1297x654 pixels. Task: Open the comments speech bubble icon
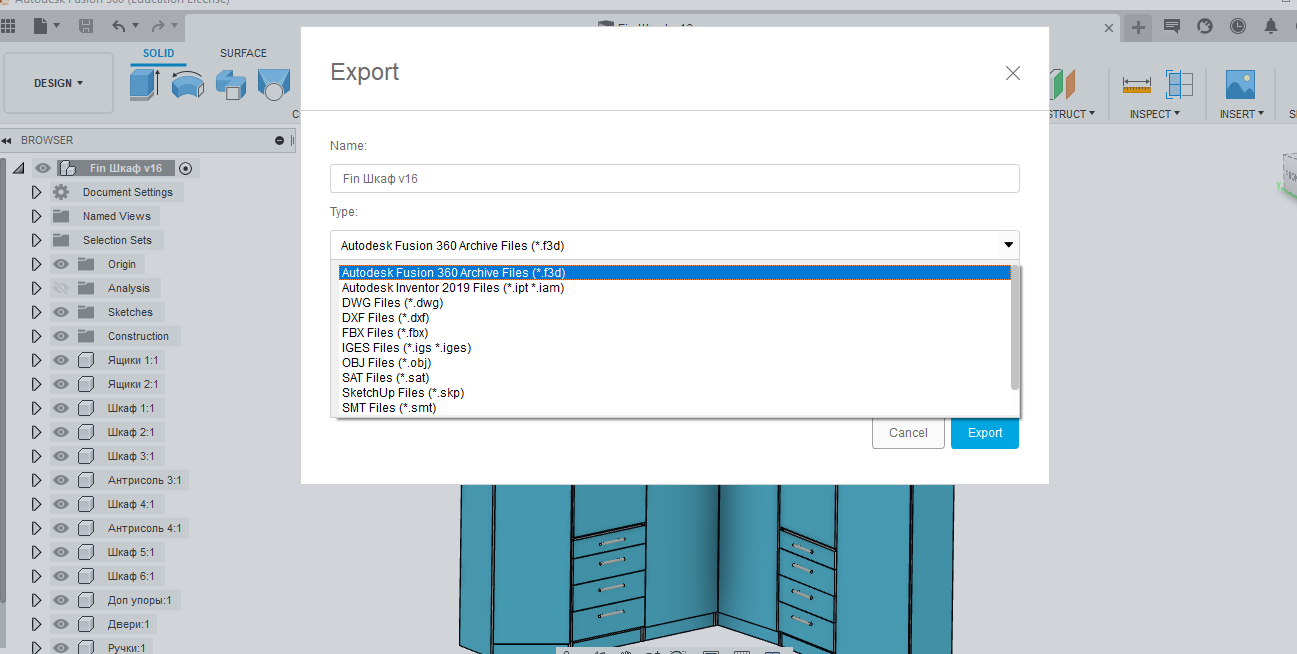1172,27
